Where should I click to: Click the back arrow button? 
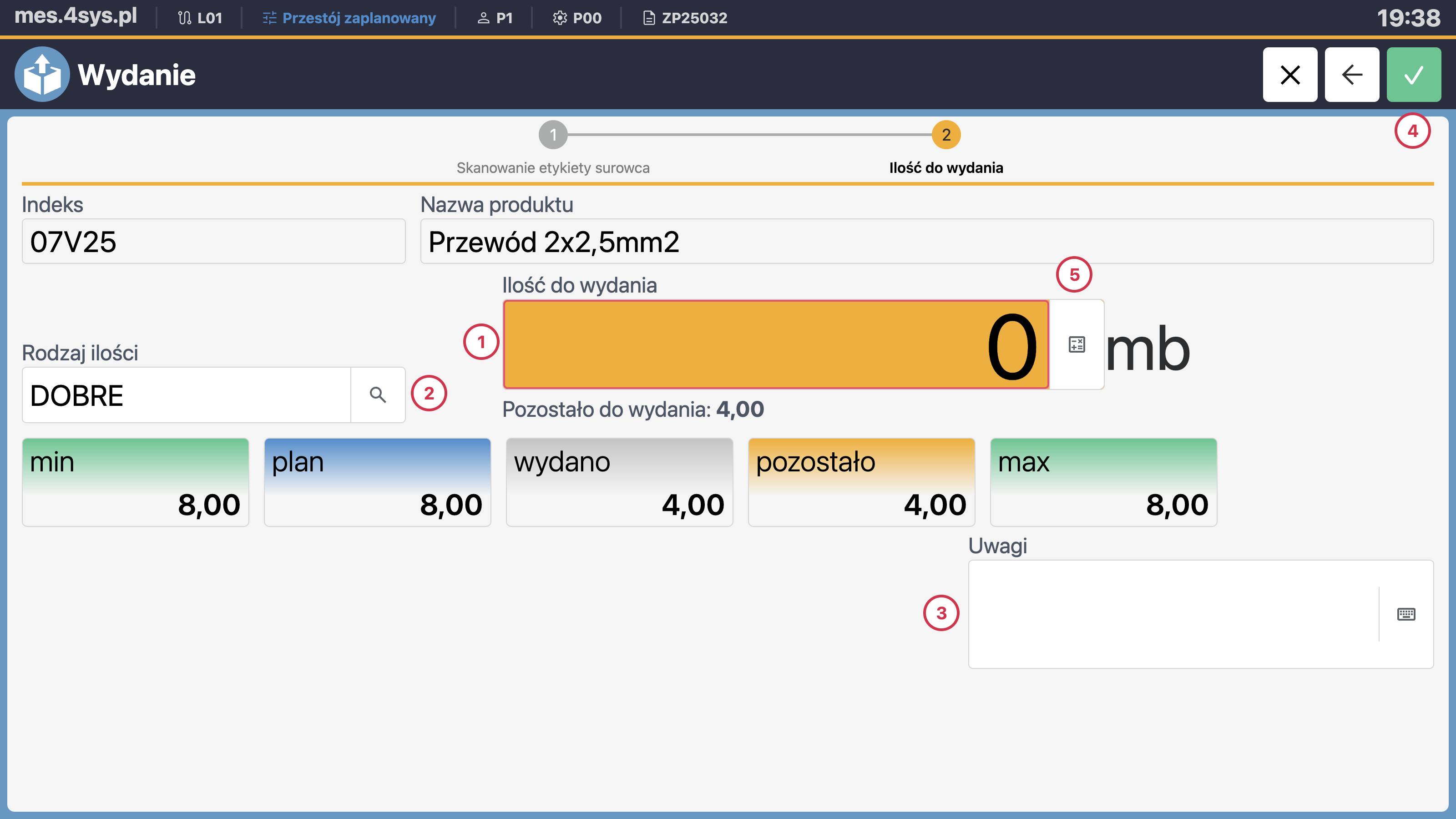pos(1351,75)
